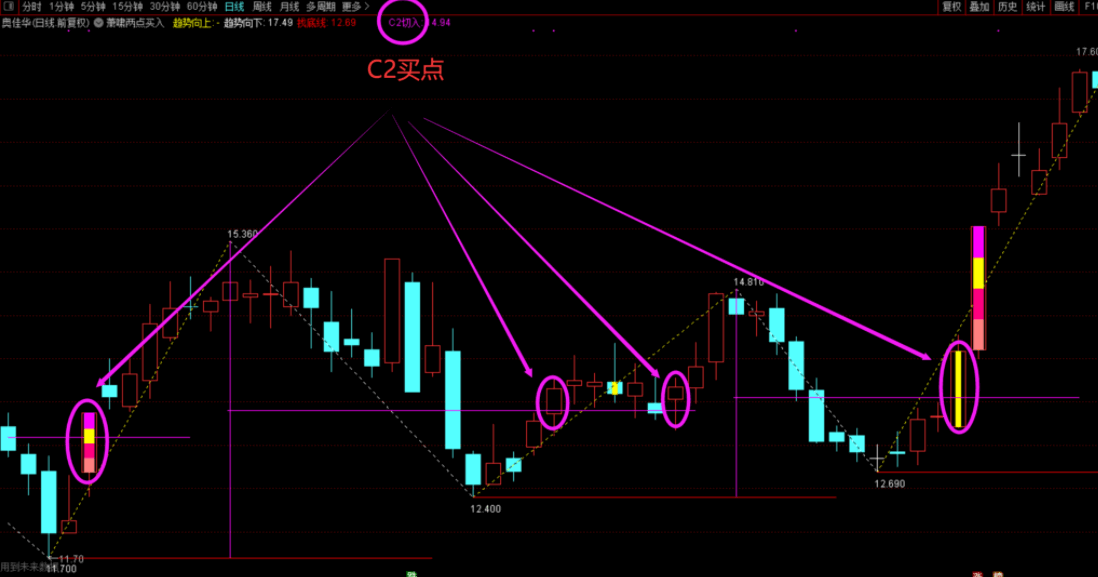
Task: Switch to the 60分钟 period tab
Action: [202, 7]
